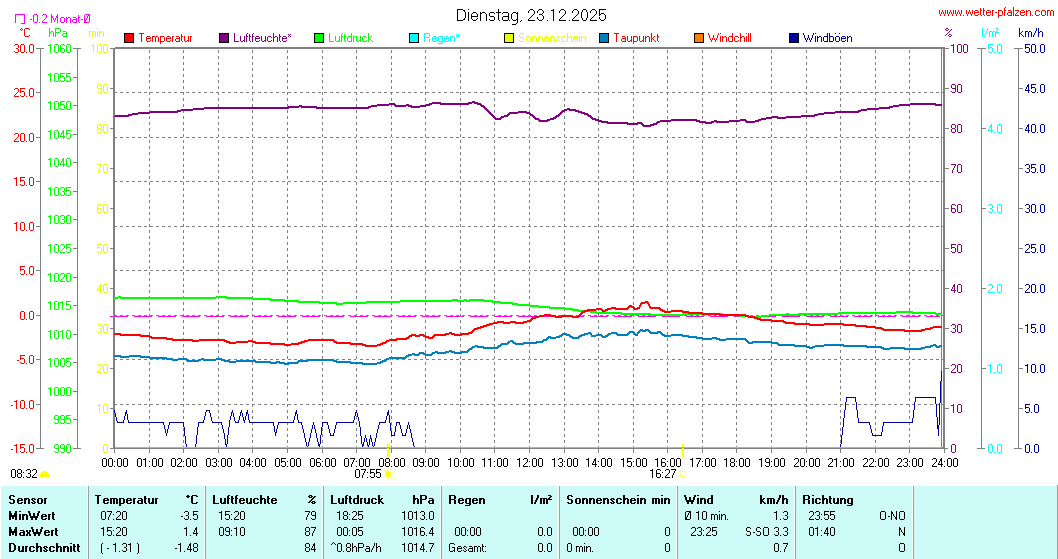This screenshot has height=559, width=1058.
Task: Click the Windböen legend label text
Action: click(x=827, y=38)
